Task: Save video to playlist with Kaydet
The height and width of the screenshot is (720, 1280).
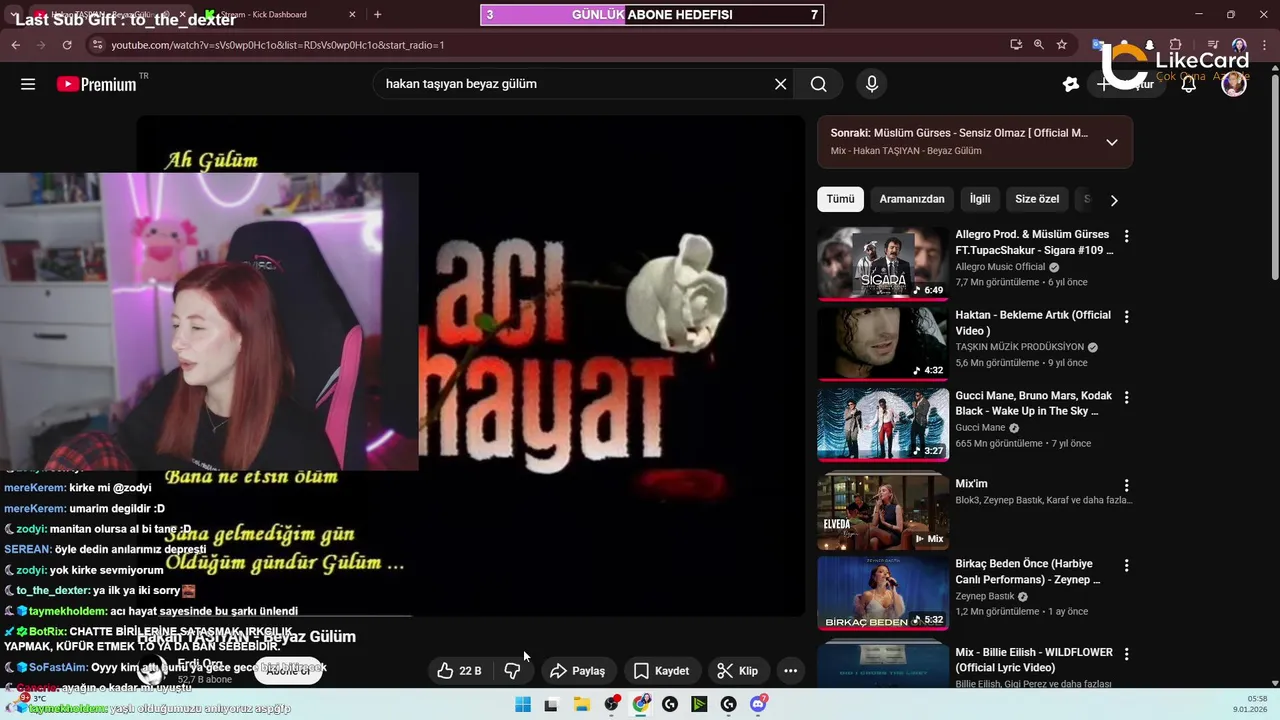Action: [x=662, y=671]
